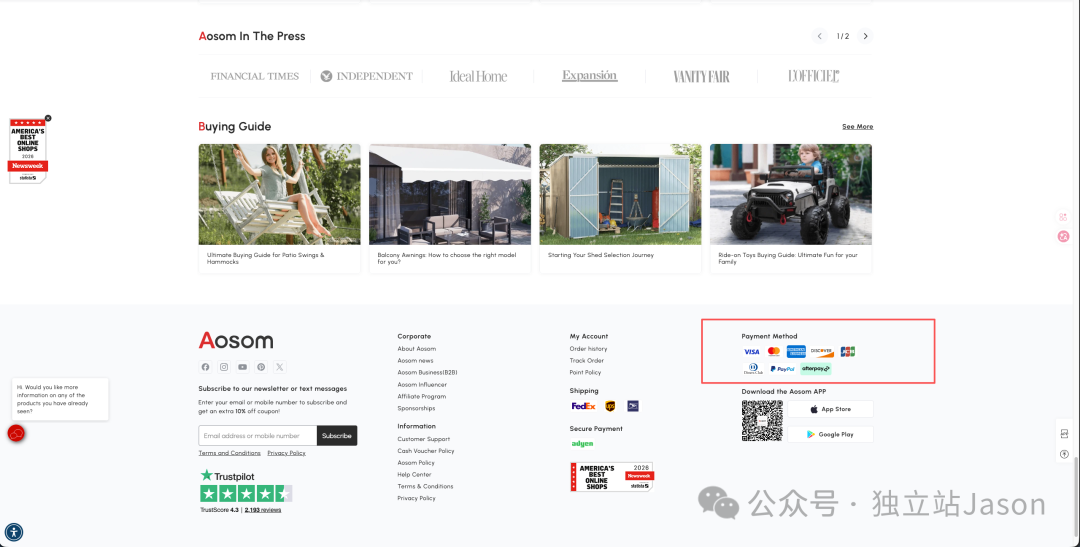Open Point Policy link
Image resolution: width=1080 pixels, height=547 pixels.
click(x=585, y=373)
